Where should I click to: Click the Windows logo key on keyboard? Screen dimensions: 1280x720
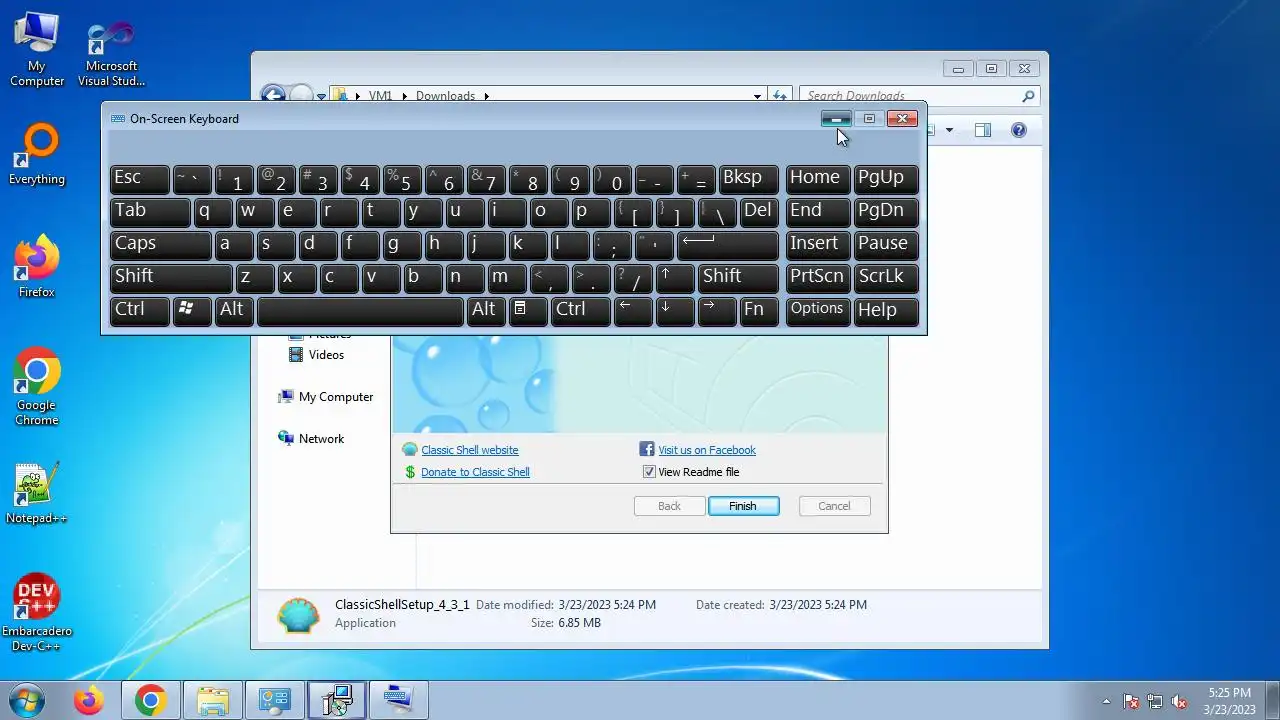point(192,311)
